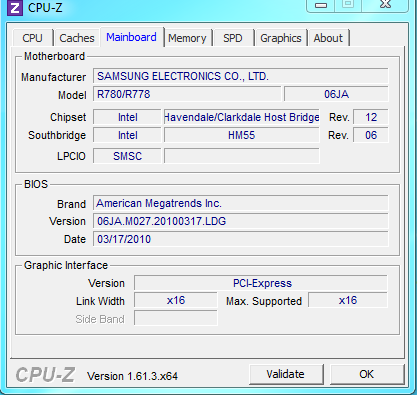Show the Graphics tab

pos(281,38)
